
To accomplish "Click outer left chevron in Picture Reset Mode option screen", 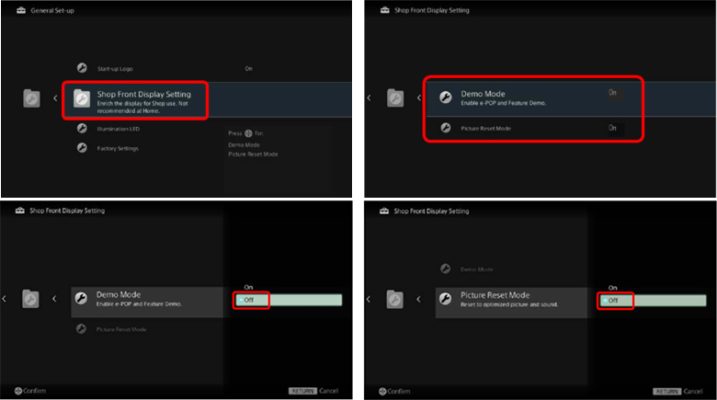I will tap(369, 299).
